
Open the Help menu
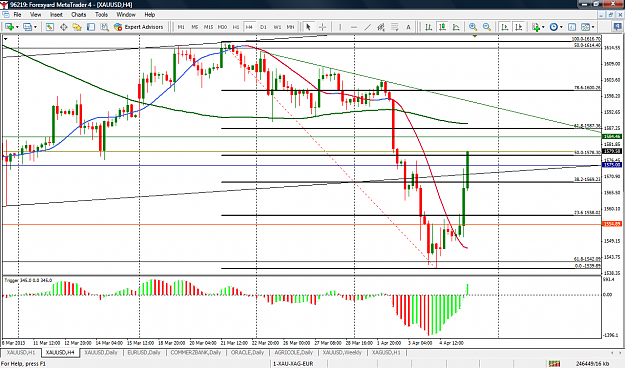pos(149,15)
